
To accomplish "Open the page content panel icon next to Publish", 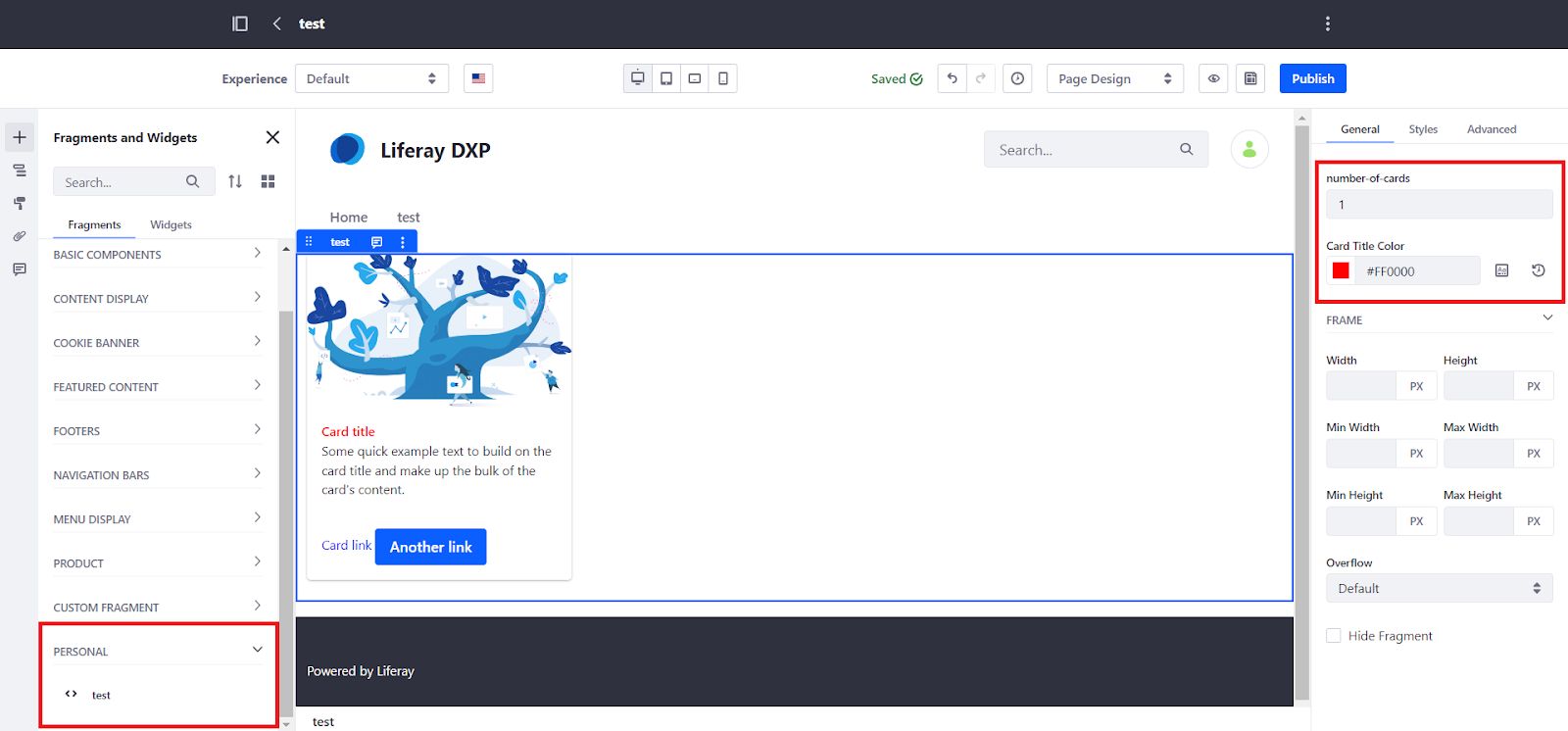I will [x=1250, y=78].
